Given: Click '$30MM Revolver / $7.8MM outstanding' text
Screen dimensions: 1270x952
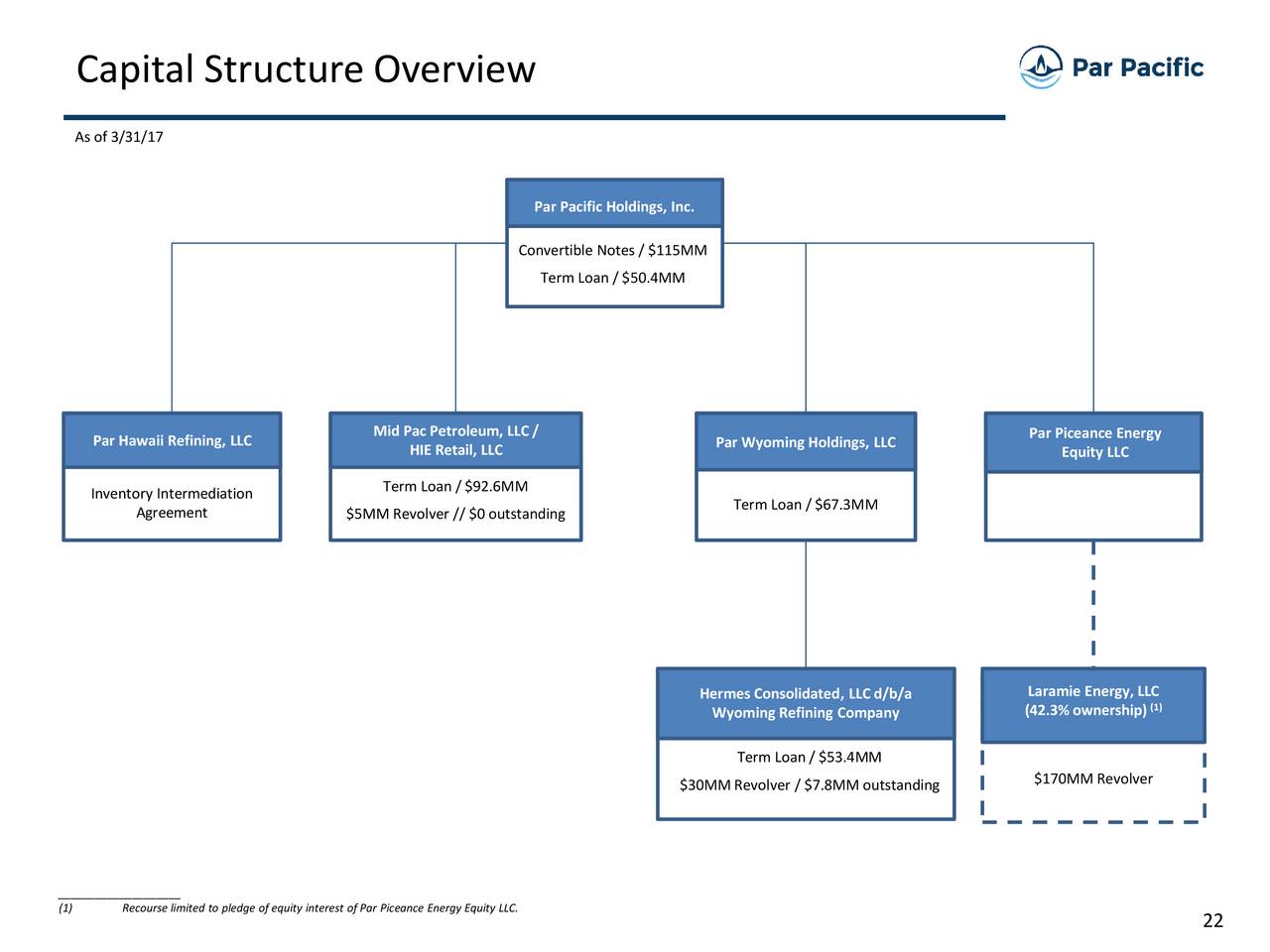Looking at the screenshot, I should click(x=810, y=785).
